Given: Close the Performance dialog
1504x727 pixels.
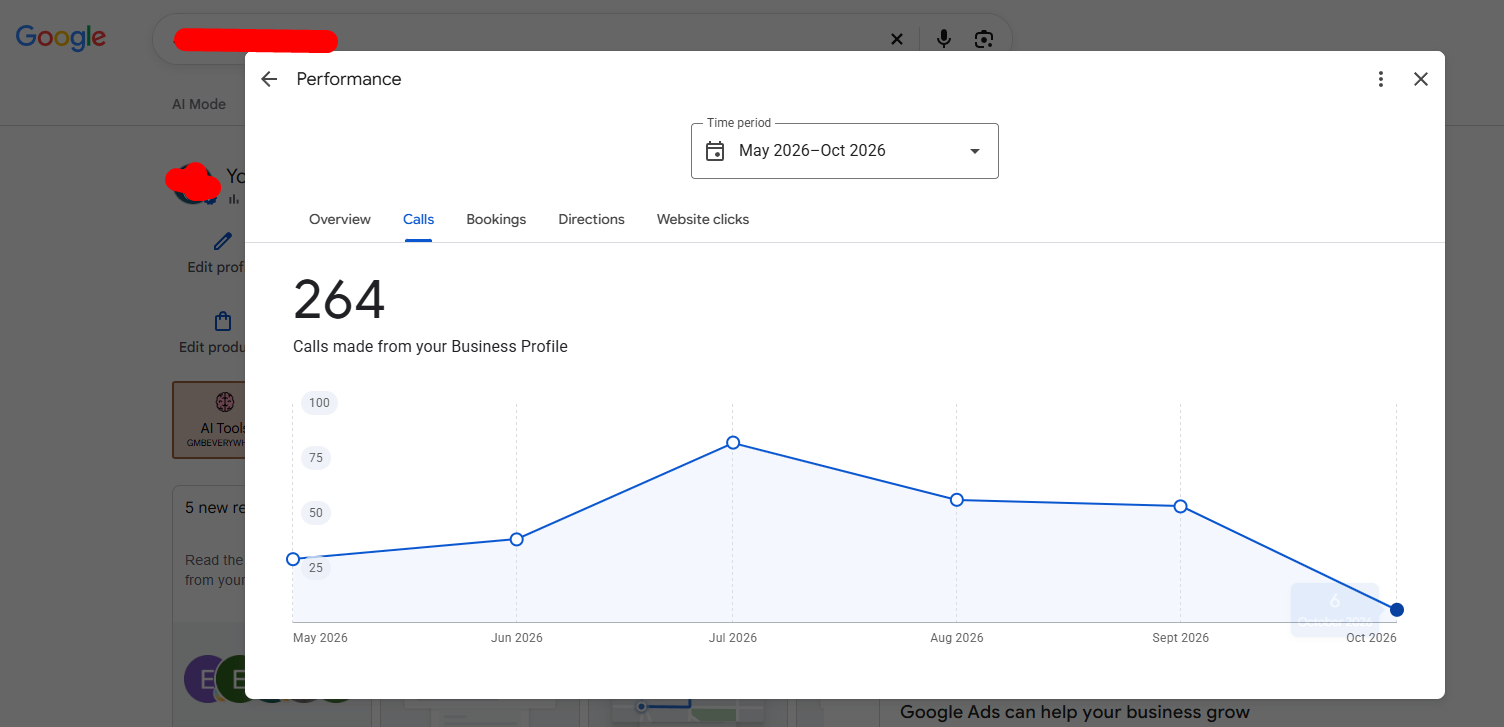Looking at the screenshot, I should (1421, 79).
